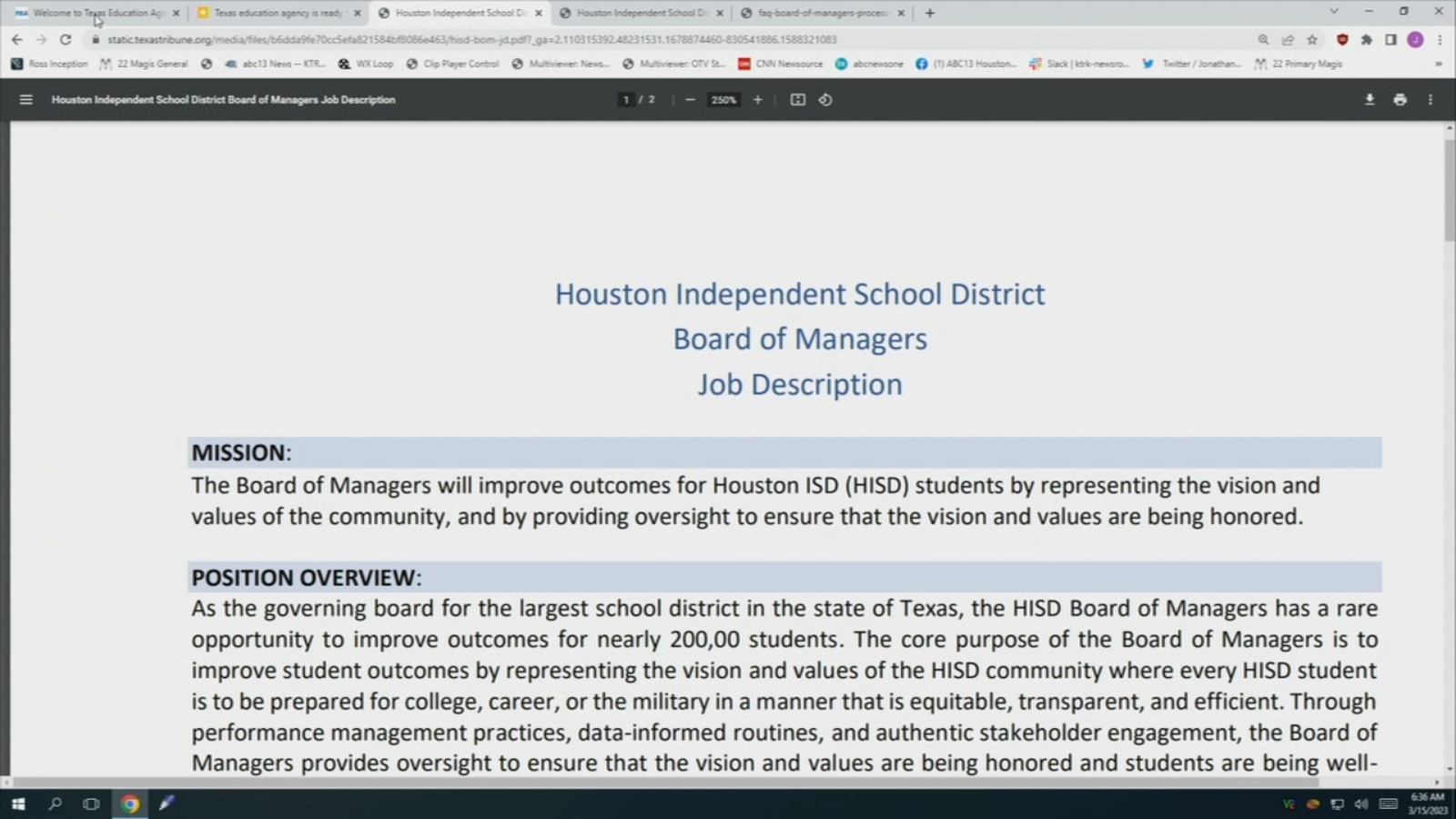Open the PDF viewer menu panel
The height and width of the screenshot is (819, 1456).
pyautogui.click(x=25, y=100)
